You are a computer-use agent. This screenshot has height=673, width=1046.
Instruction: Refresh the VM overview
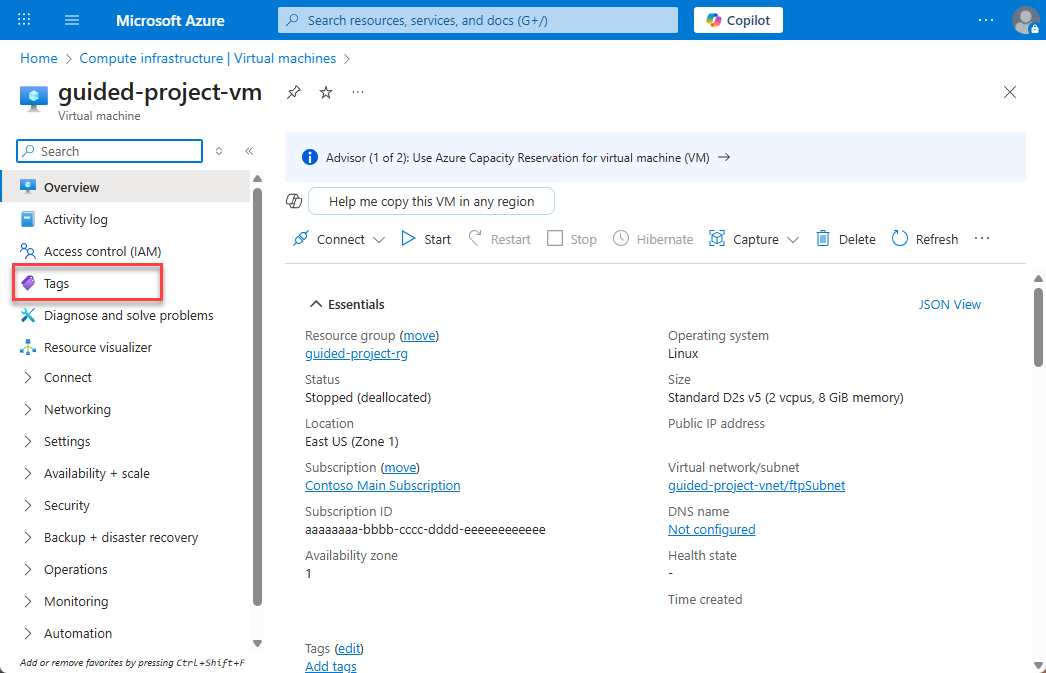(x=925, y=239)
